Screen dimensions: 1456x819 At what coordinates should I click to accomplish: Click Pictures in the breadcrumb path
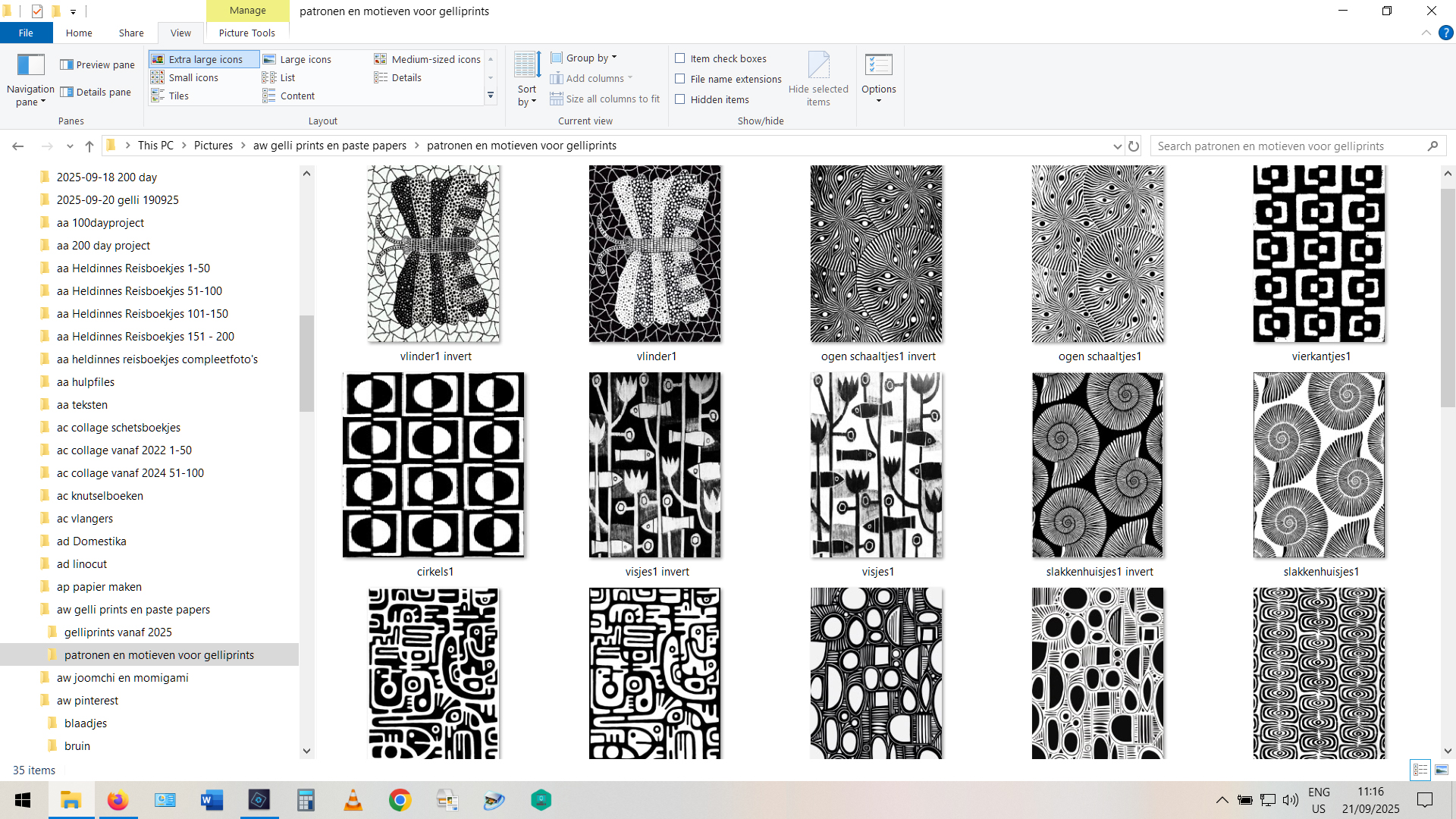[x=213, y=146]
